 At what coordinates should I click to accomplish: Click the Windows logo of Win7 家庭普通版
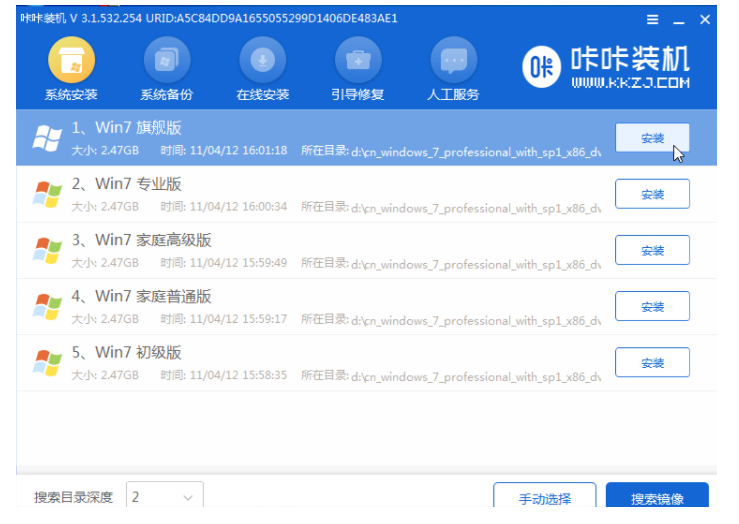47,307
